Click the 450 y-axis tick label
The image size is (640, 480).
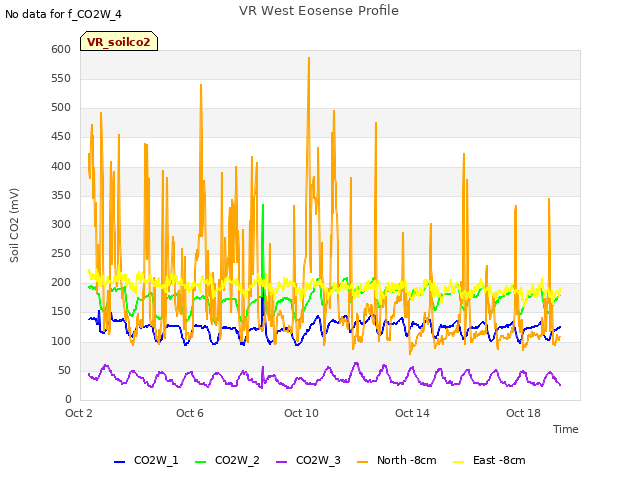(61, 137)
